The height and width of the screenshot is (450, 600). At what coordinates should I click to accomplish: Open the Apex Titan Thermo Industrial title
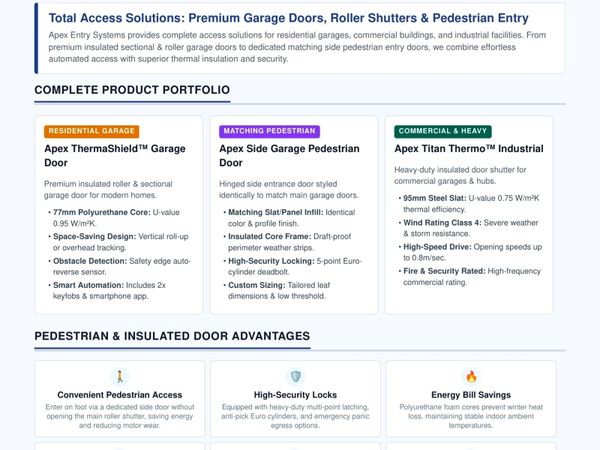469,149
